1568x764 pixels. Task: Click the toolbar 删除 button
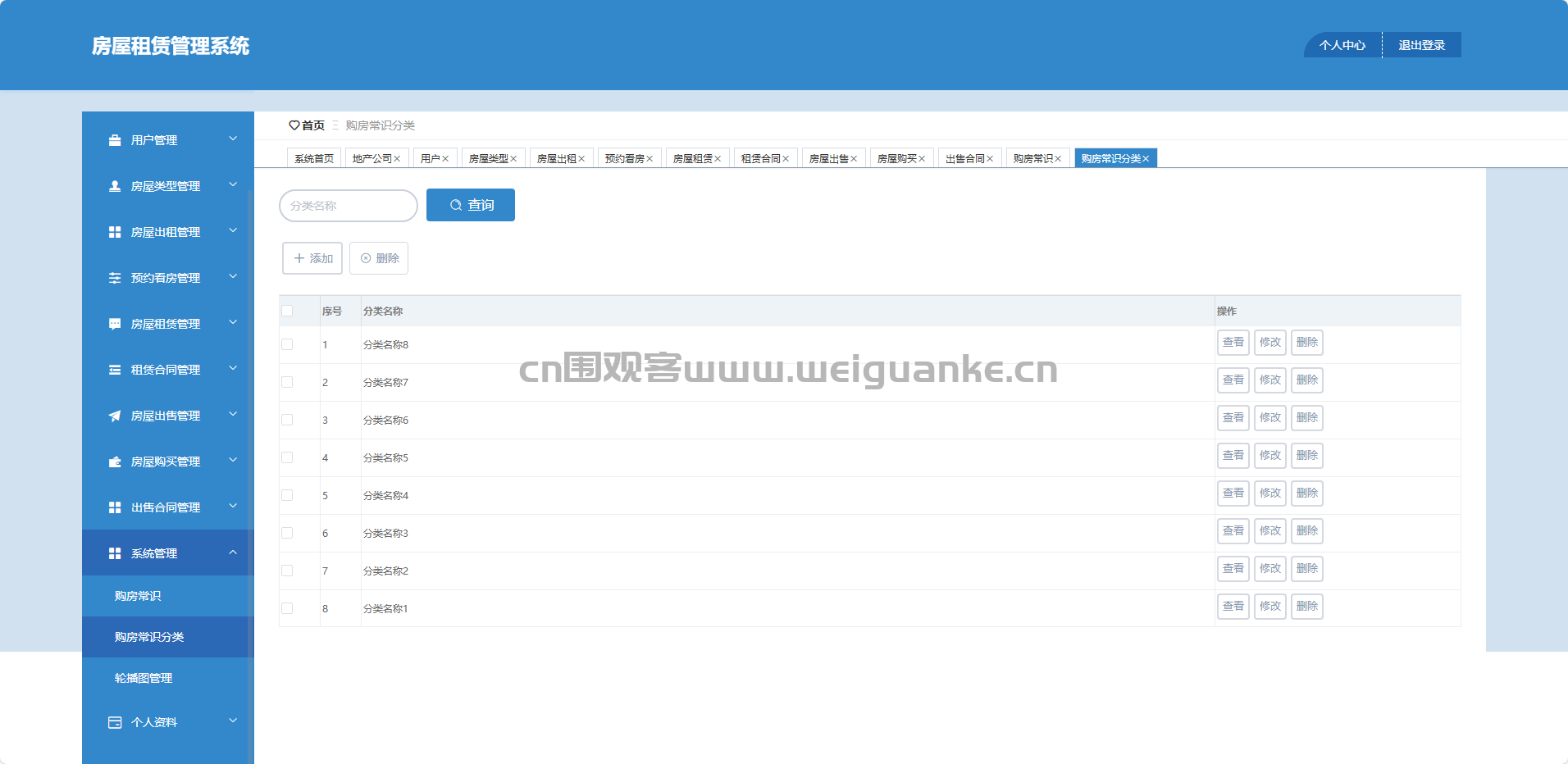click(379, 258)
